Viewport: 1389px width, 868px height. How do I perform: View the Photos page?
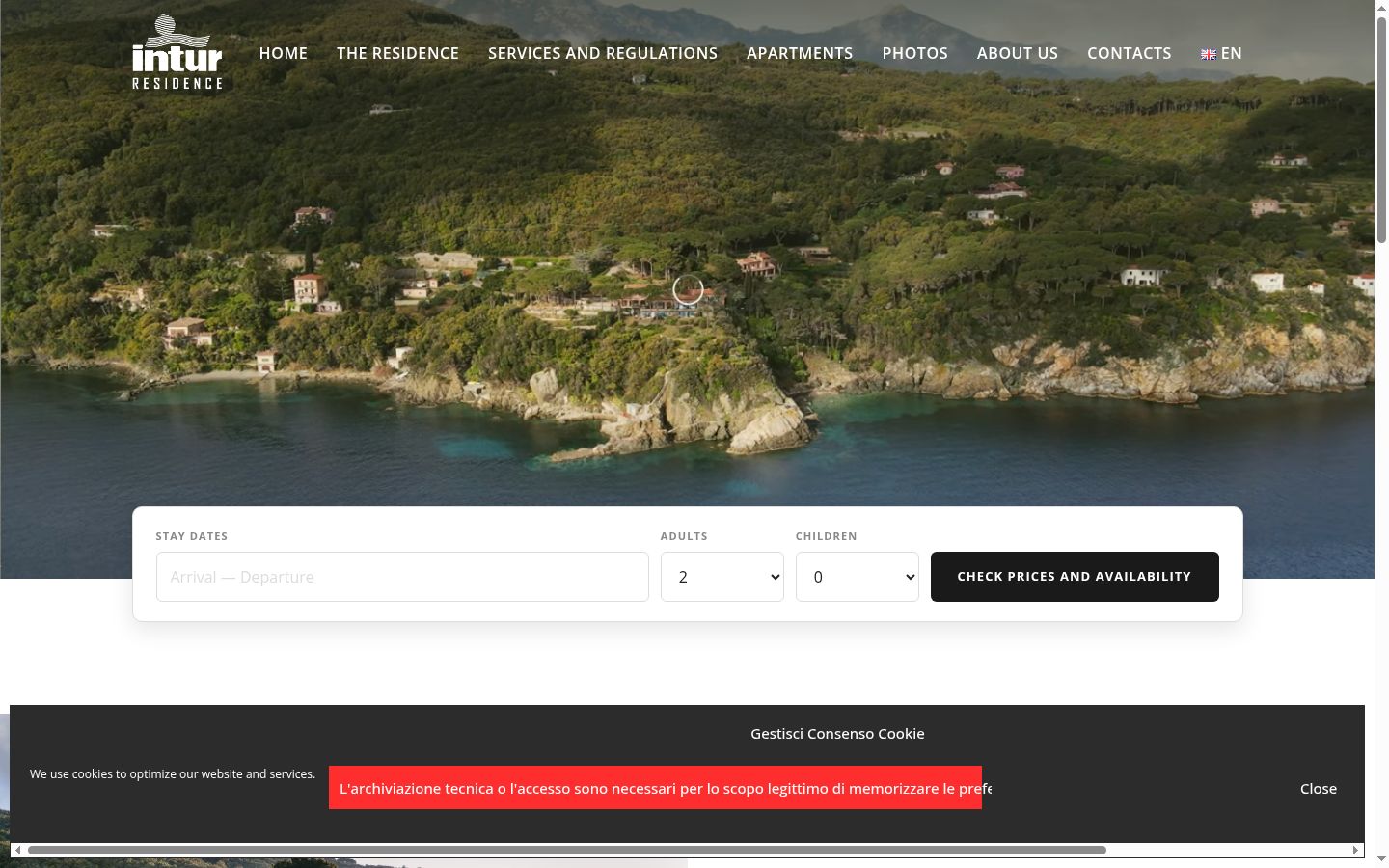(x=914, y=54)
